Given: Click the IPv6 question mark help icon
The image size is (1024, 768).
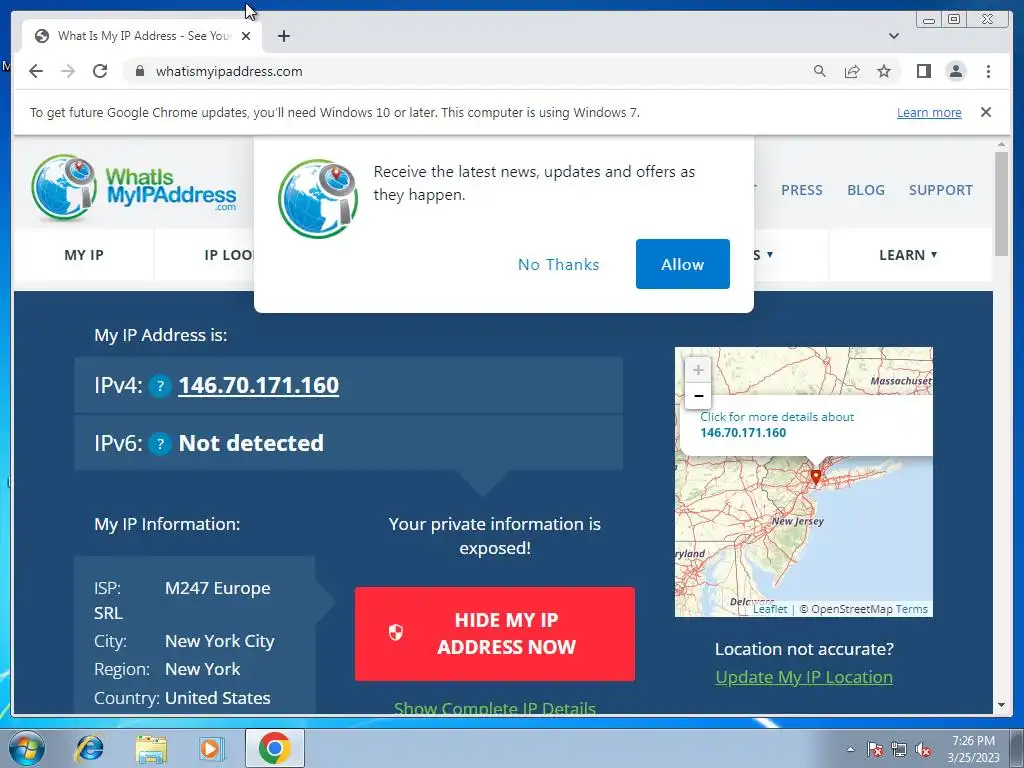Looking at the screenshot, I should (x=159, y=443).
